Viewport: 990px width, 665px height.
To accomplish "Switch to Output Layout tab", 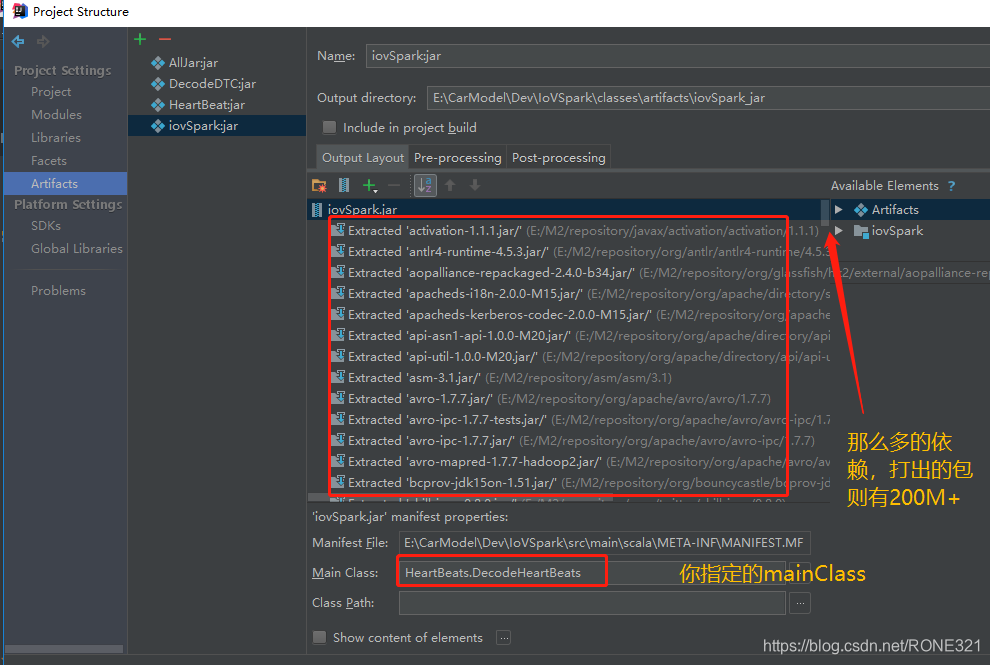I will coord(362,157).
